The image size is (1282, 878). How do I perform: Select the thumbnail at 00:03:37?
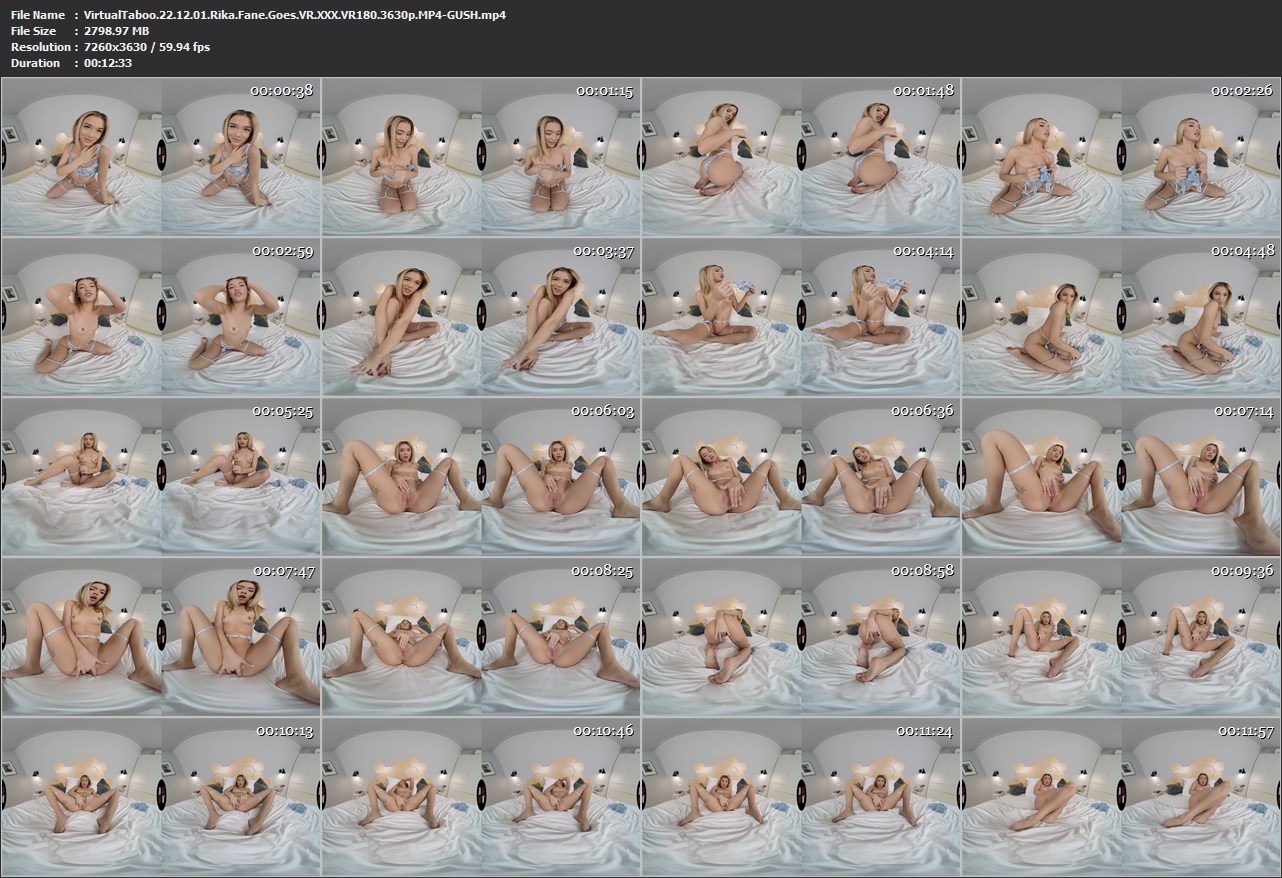click(481, 318)
